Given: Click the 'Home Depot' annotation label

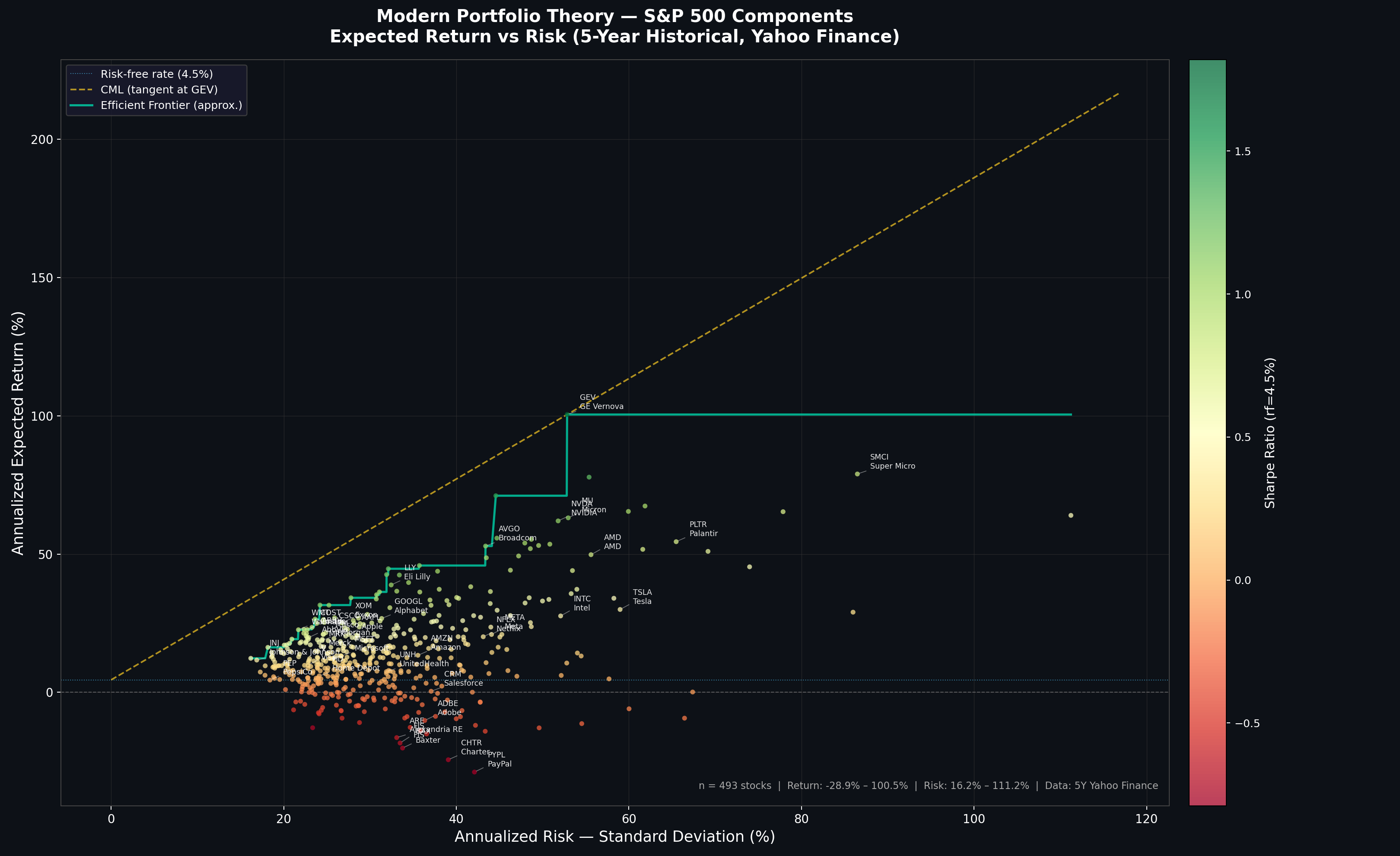Looking at the screenshot, I should coord(356,668).
